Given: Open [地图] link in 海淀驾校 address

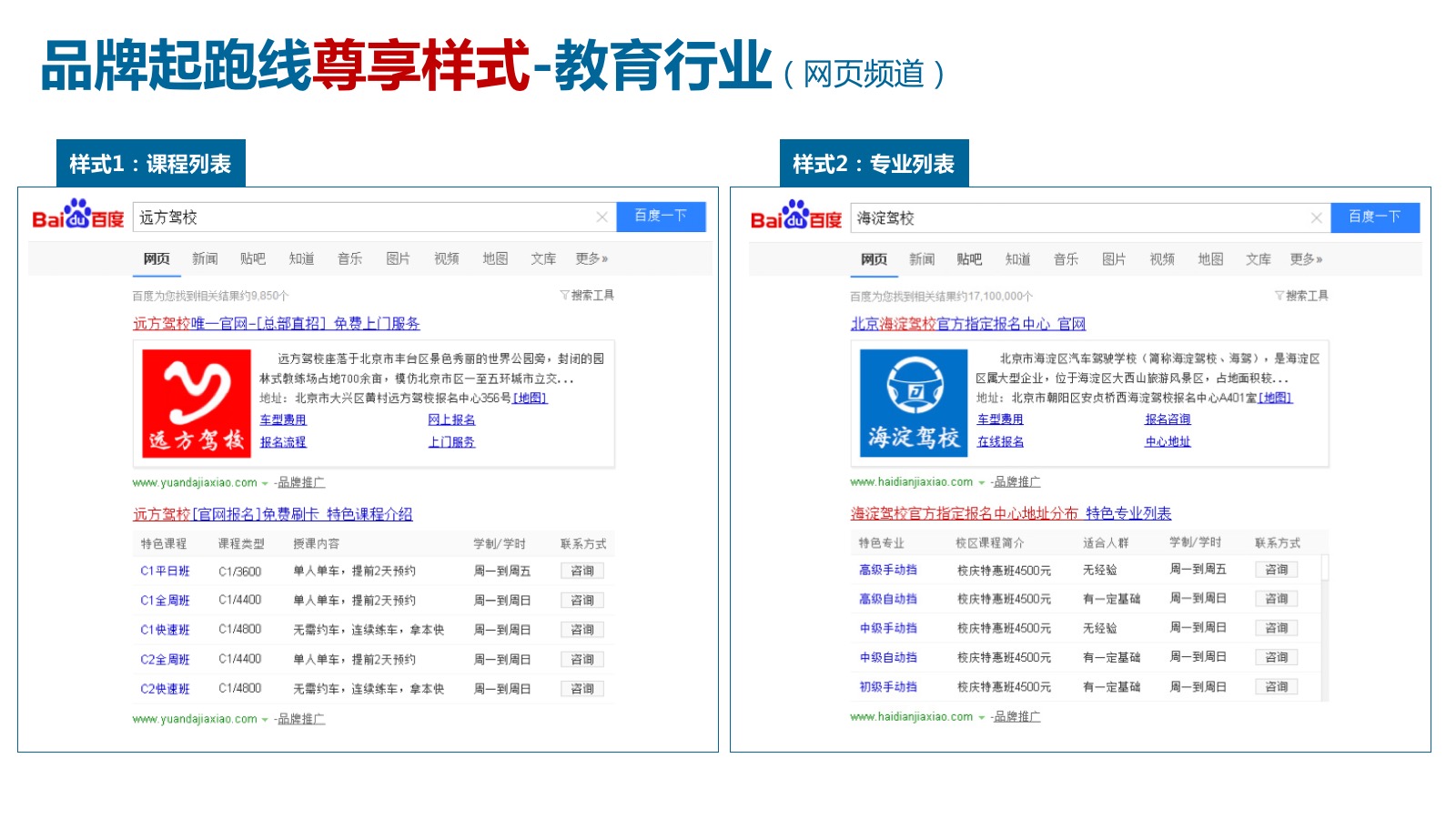Looking at the screenshot, I should (x=1275, y=398).
